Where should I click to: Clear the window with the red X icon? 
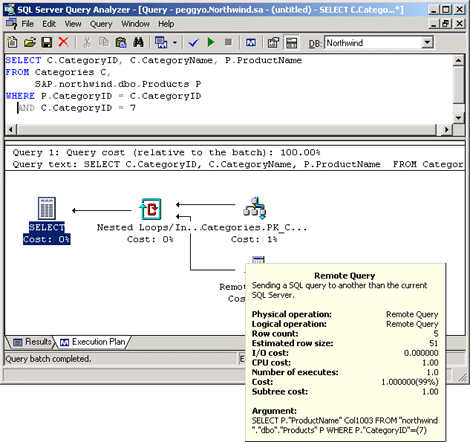(63, 42)
